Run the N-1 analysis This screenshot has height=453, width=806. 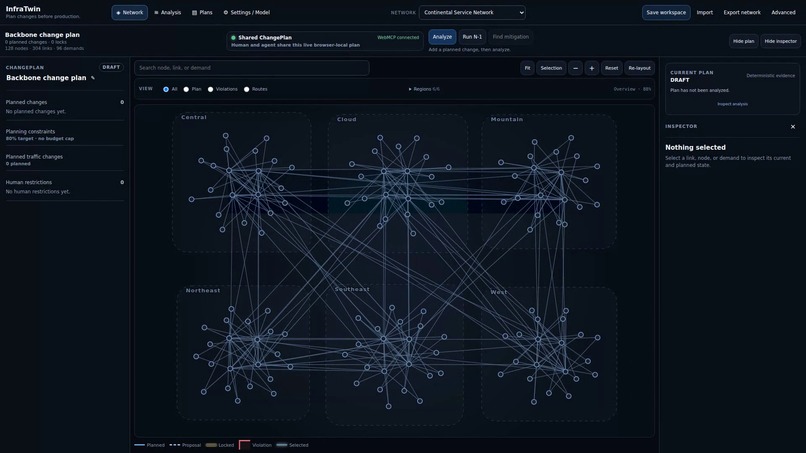472,37
